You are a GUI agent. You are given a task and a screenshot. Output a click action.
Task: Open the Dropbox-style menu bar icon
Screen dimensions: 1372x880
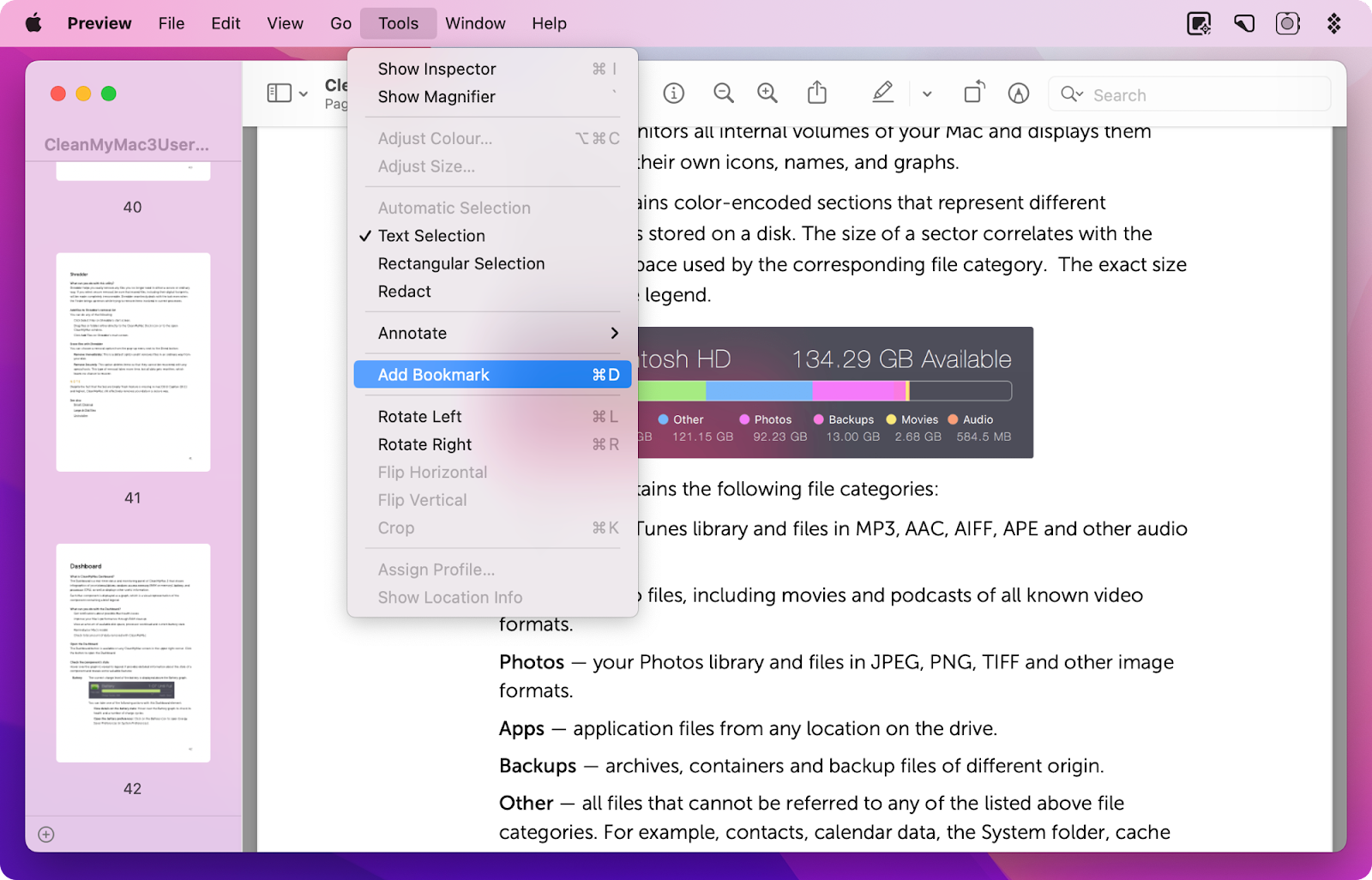pyautogui.click(x=1333, y=23)
